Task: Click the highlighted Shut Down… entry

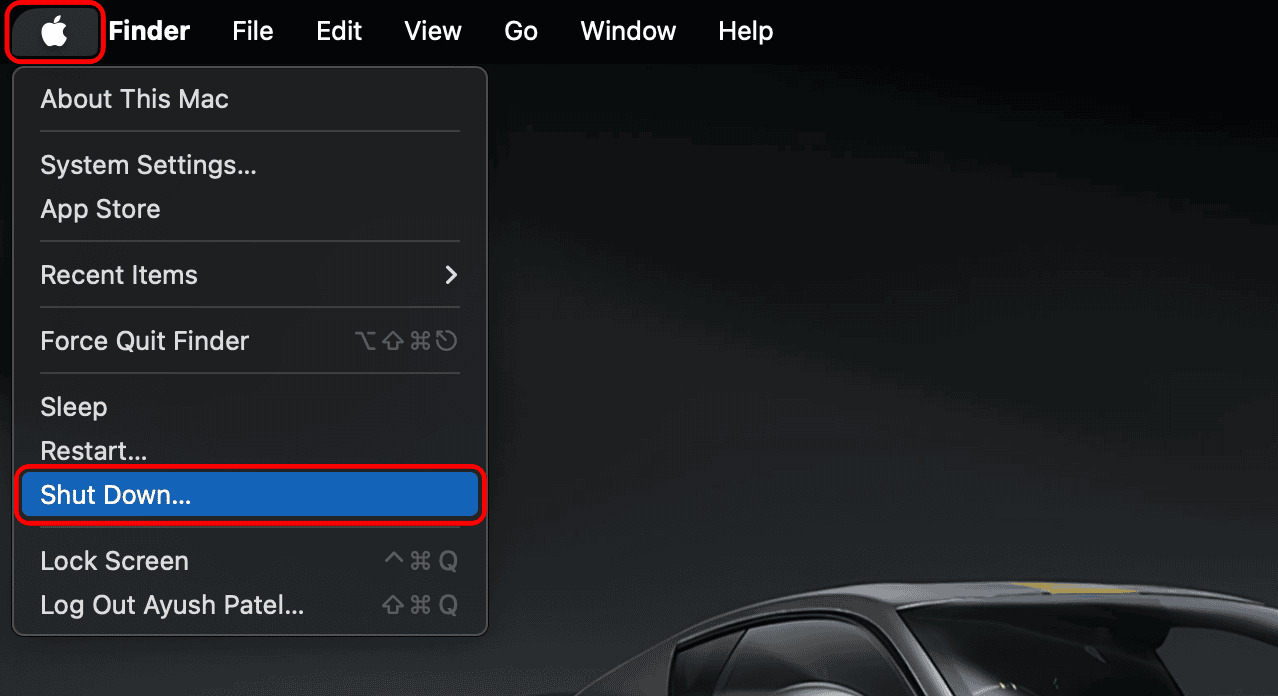Action: pyautogui.click(x=249, y=495)
